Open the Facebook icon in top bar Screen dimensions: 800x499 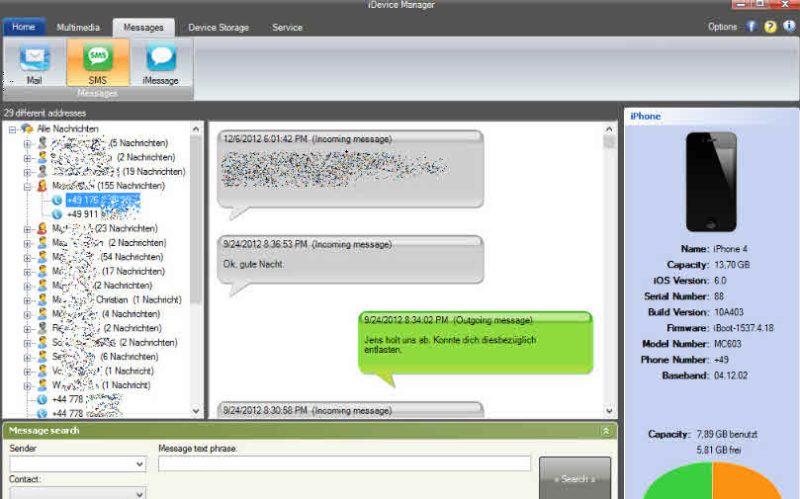(752, 27)
